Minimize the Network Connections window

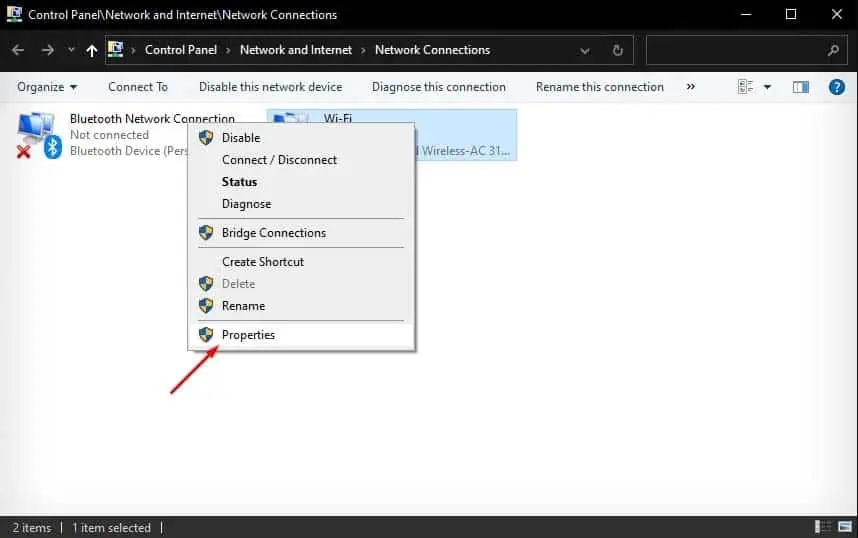point(745,14)
